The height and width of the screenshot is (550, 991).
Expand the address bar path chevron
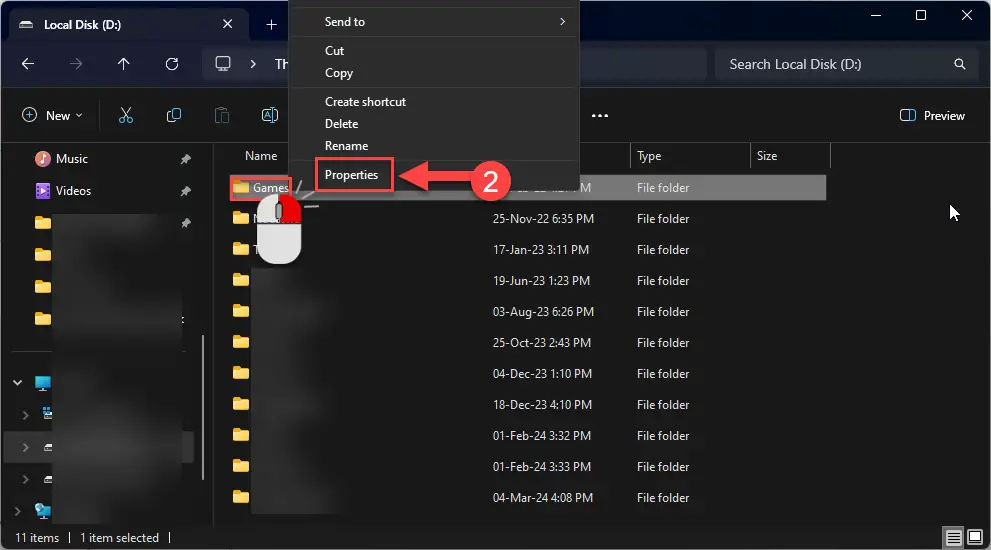pyautogui.click(x=253, y=64)
